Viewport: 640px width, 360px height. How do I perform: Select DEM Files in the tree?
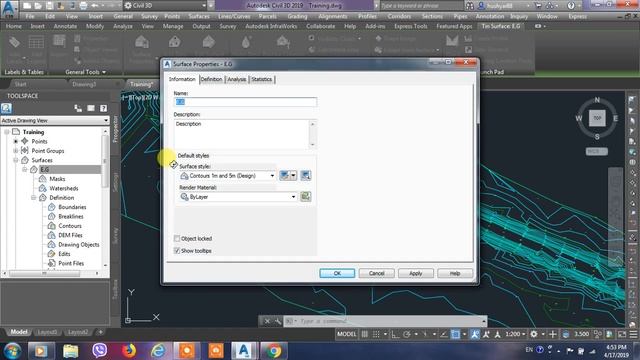click(70, 235)
